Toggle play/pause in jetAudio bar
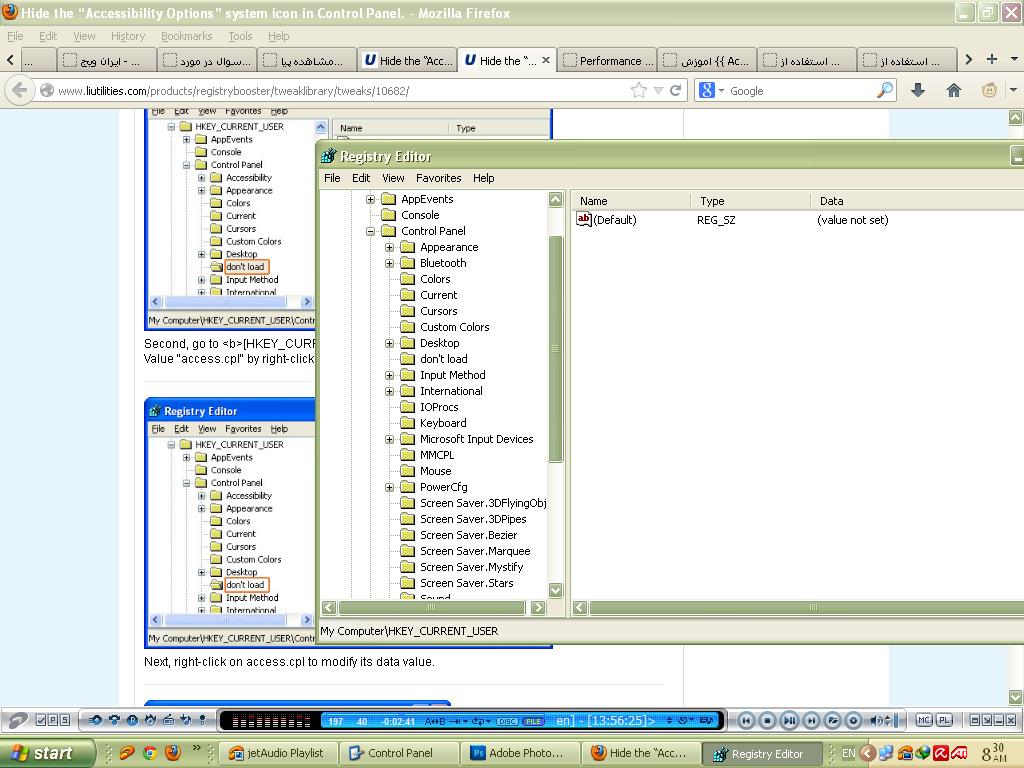1024x768 pixels. tap(789, 720)
